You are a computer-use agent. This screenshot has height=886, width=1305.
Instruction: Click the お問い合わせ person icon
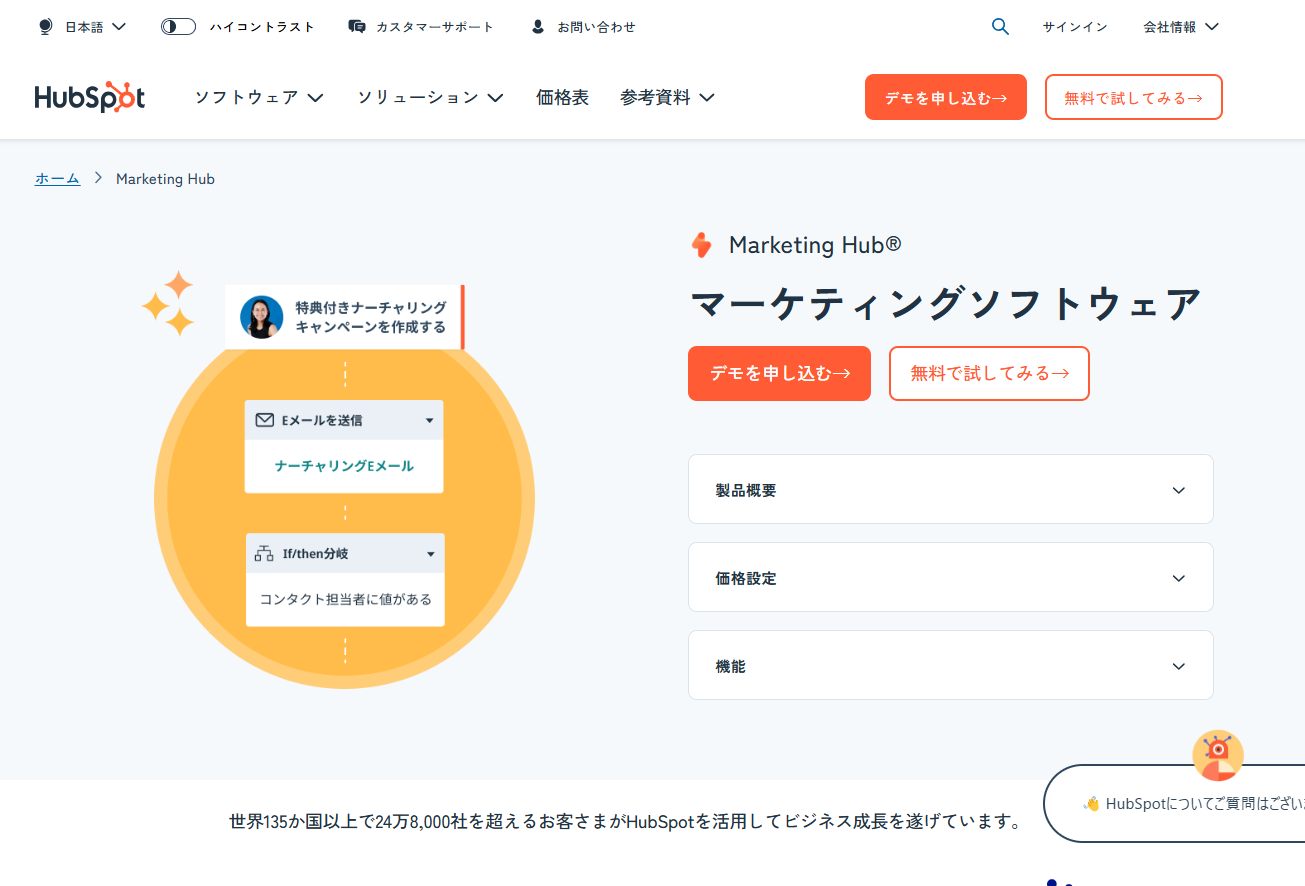[x=538, y=27]
